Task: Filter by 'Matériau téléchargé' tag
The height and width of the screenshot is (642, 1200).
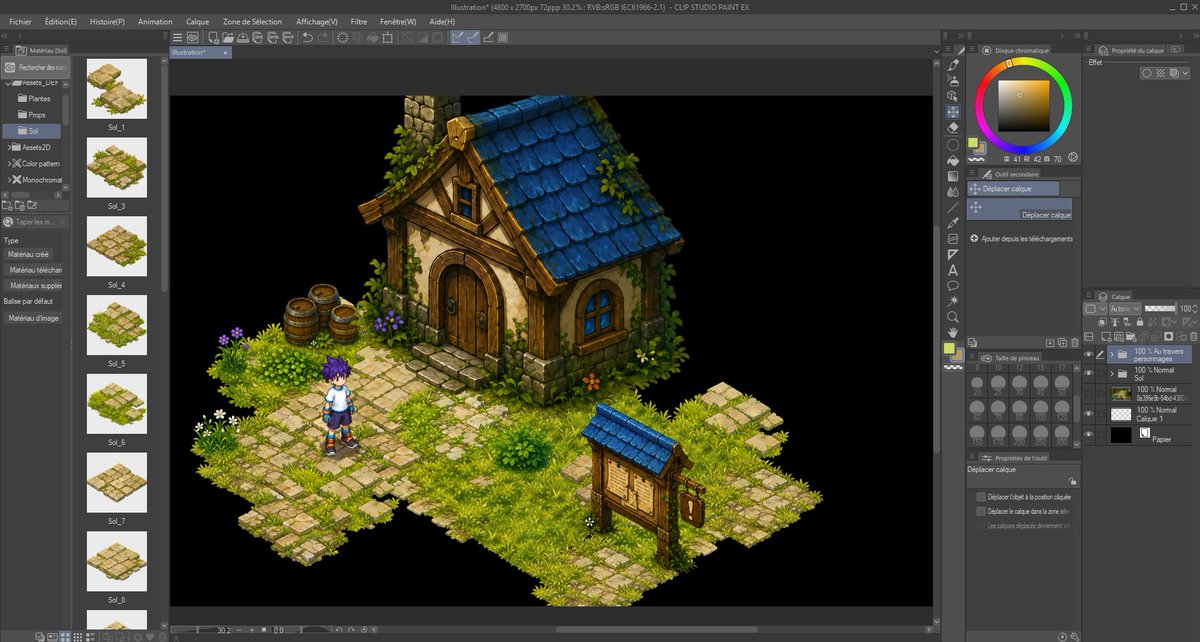Action: pyautogui.click(x=35, y=270)
